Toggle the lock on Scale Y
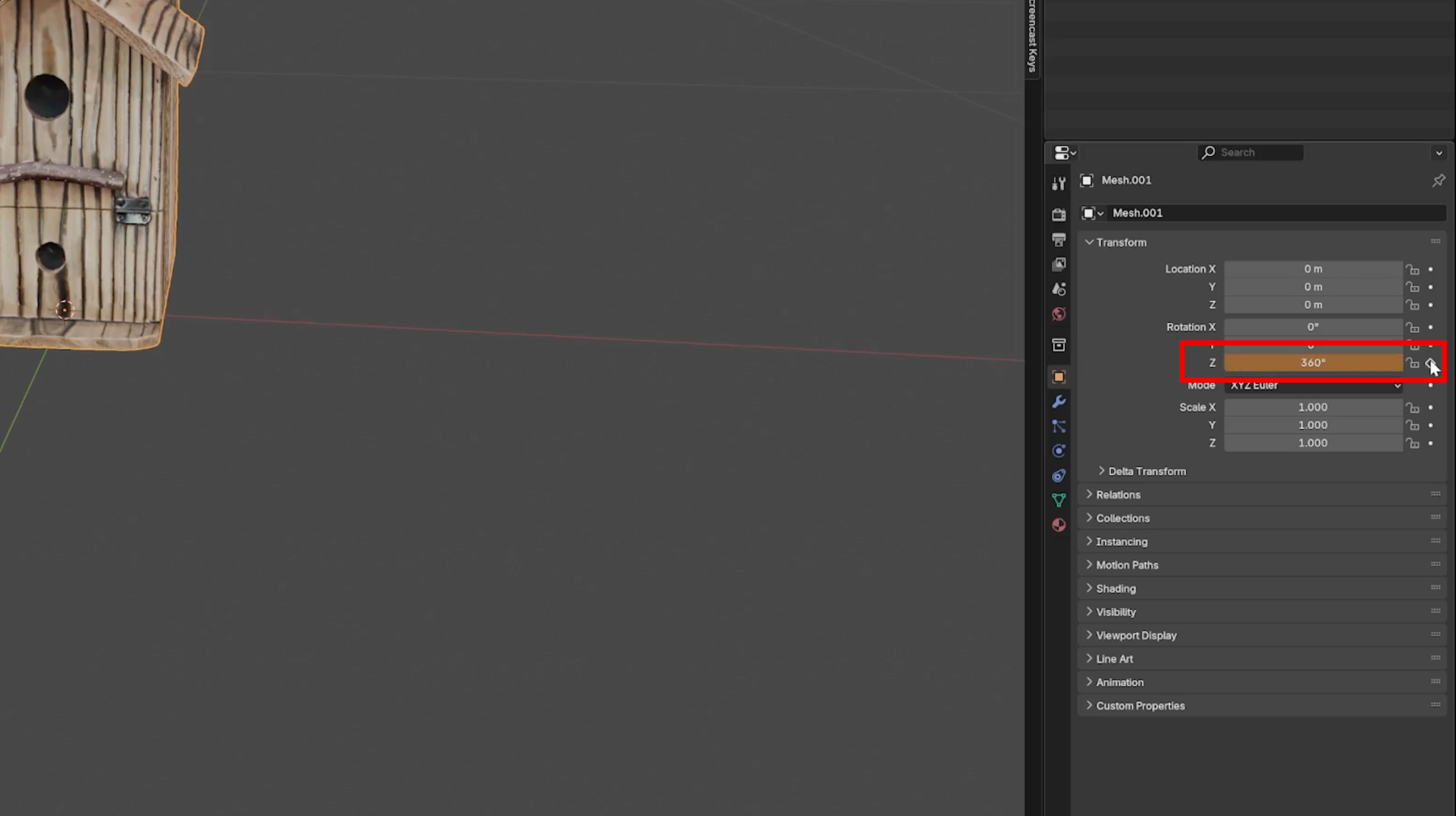The width and height of the screenshot is (1456, 816). (x=1414, y=425)
